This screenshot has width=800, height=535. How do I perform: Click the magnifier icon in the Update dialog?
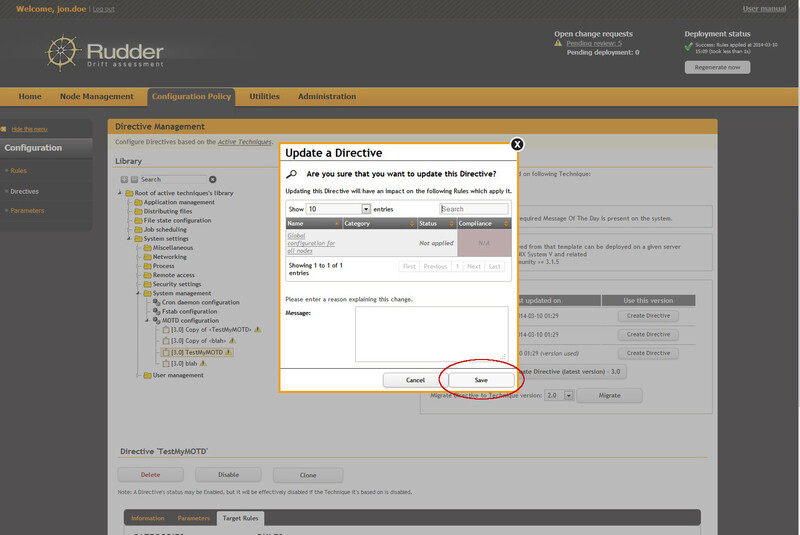[291, 174]
